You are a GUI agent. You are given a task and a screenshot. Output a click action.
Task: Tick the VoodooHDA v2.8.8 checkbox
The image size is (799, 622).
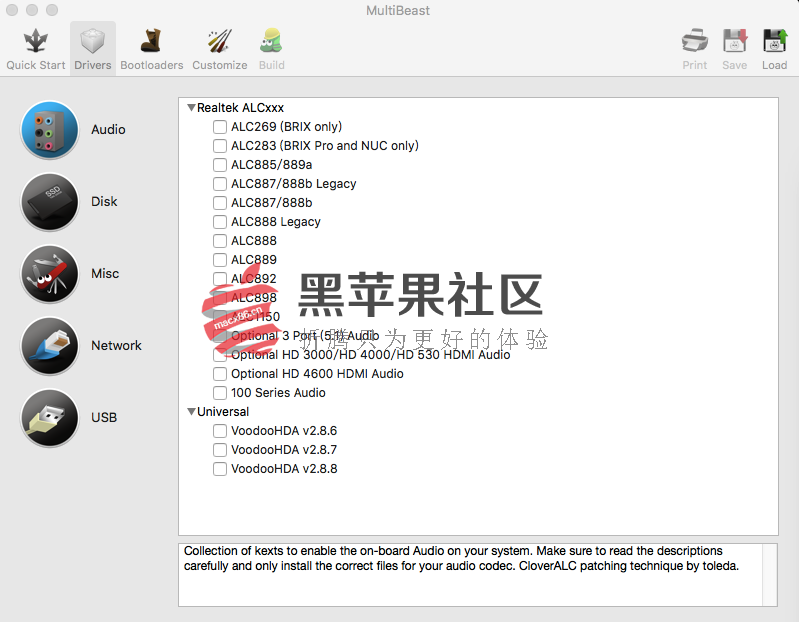point(220,469)
